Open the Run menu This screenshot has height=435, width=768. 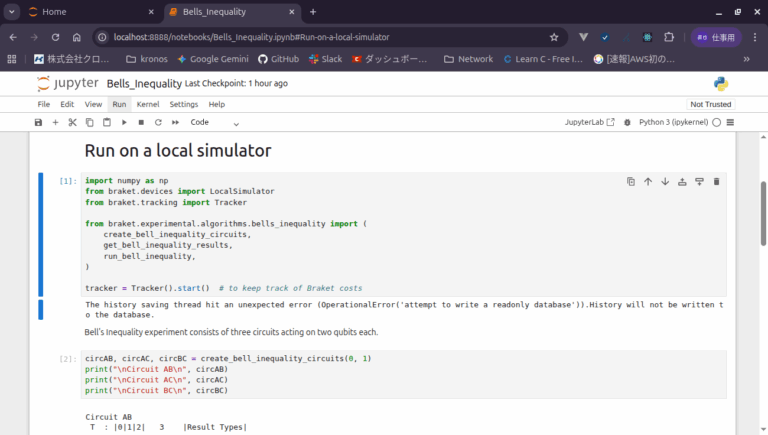point(119,104)
